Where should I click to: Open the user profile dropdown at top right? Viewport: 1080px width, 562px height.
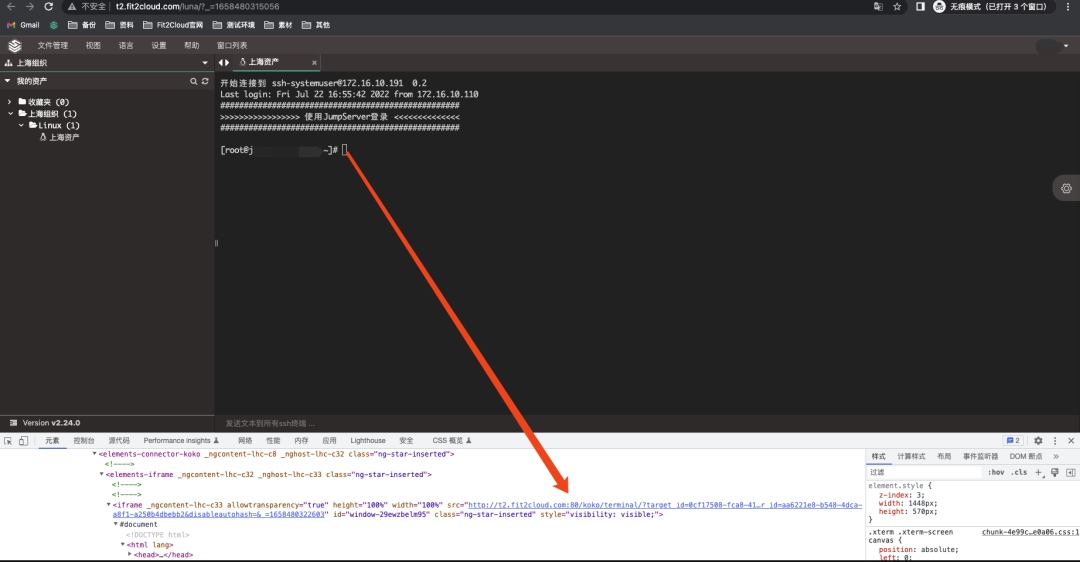[1052, 46]
